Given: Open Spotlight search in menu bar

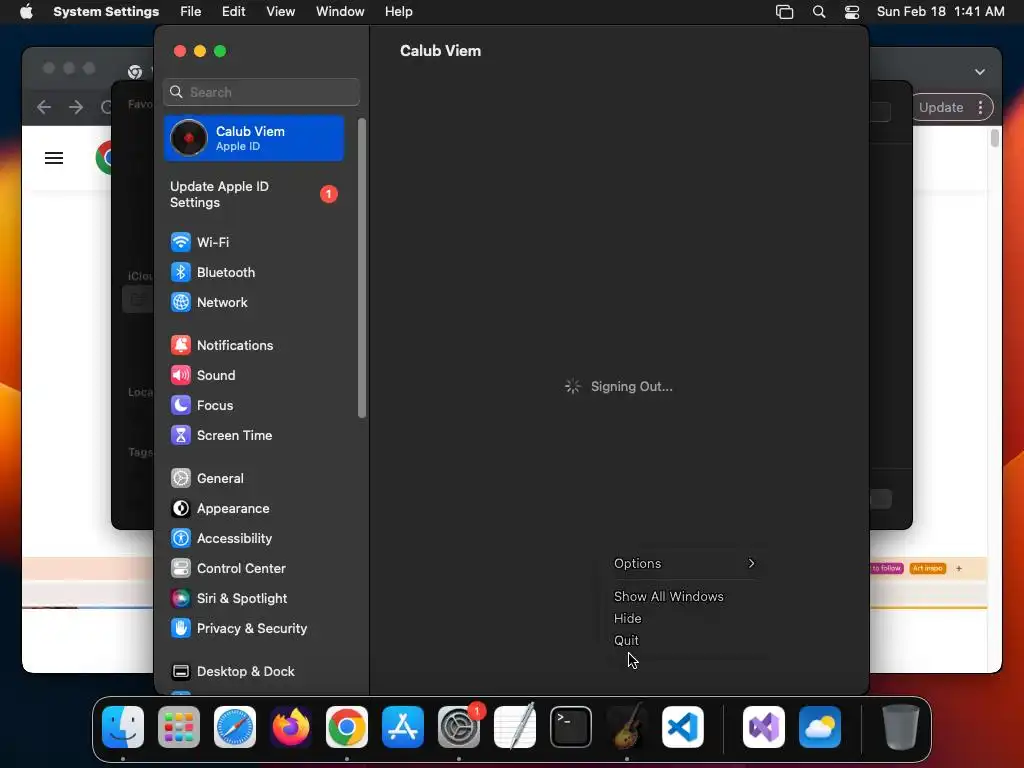Looking at the screenshot, I should pos(819,12).
